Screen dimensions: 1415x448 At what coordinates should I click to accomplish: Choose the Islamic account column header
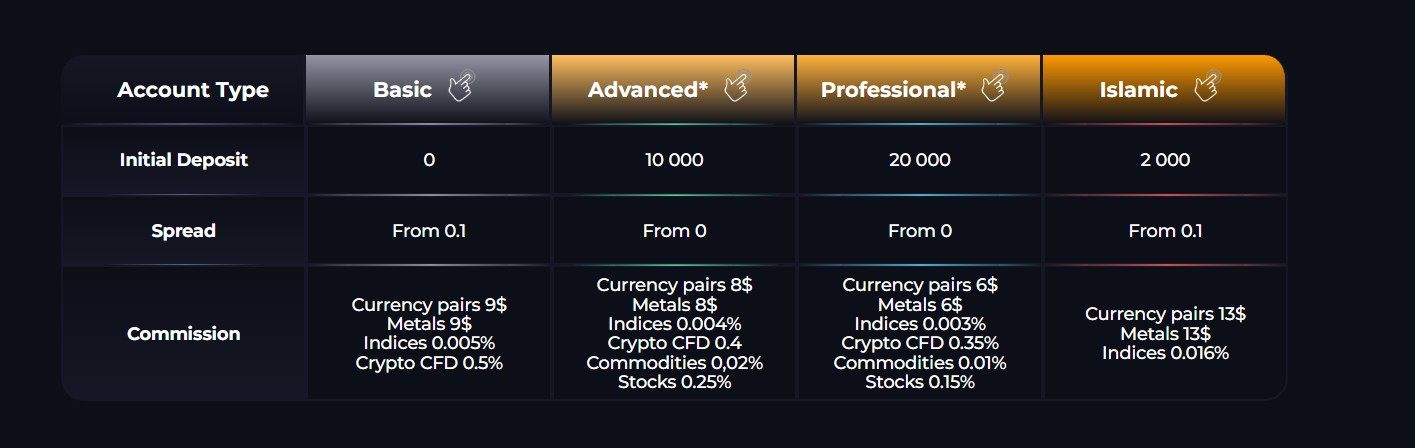1138,90
